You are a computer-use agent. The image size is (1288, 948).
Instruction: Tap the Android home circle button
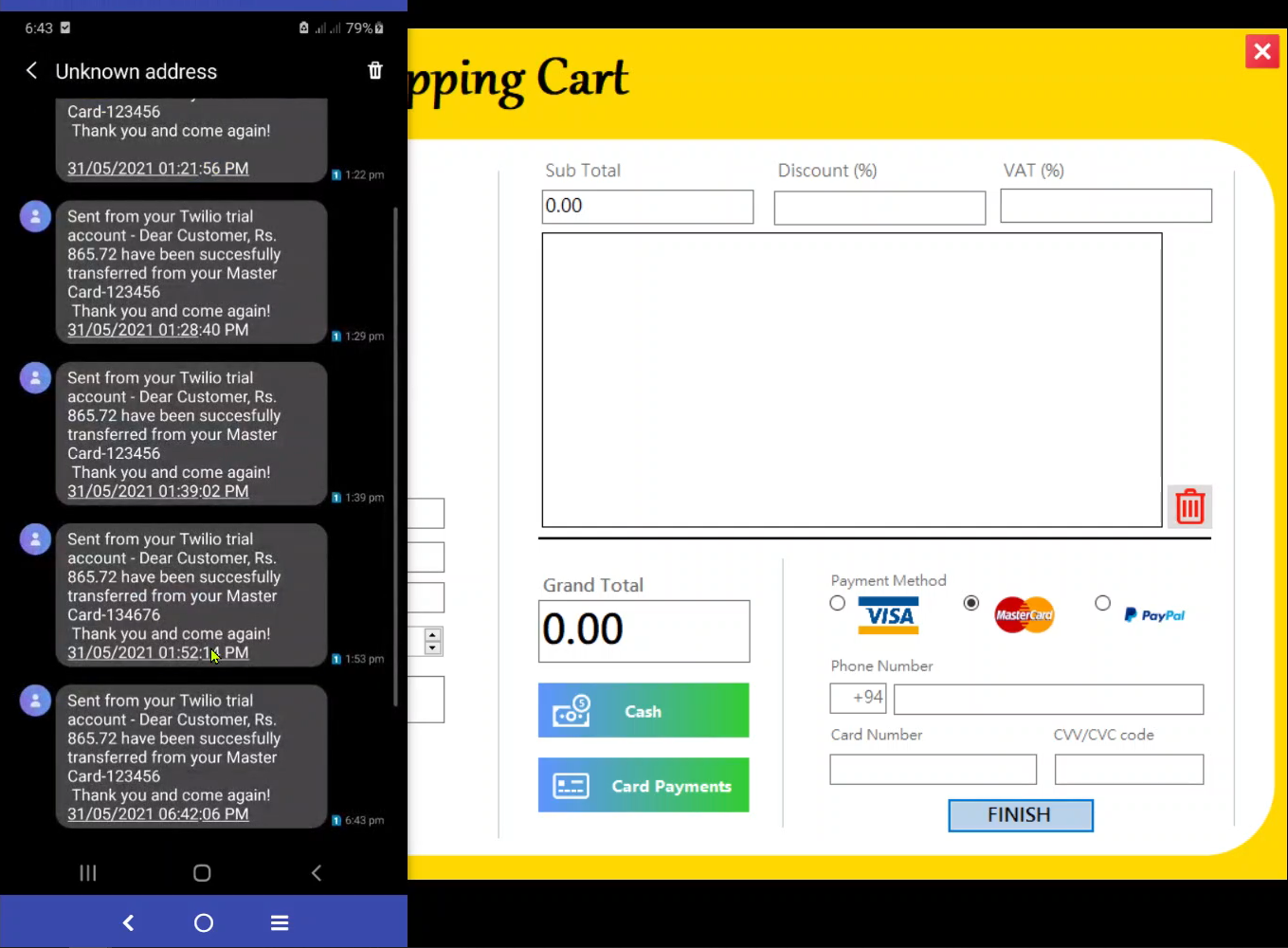pyautogui.click(x=202, y=872)
